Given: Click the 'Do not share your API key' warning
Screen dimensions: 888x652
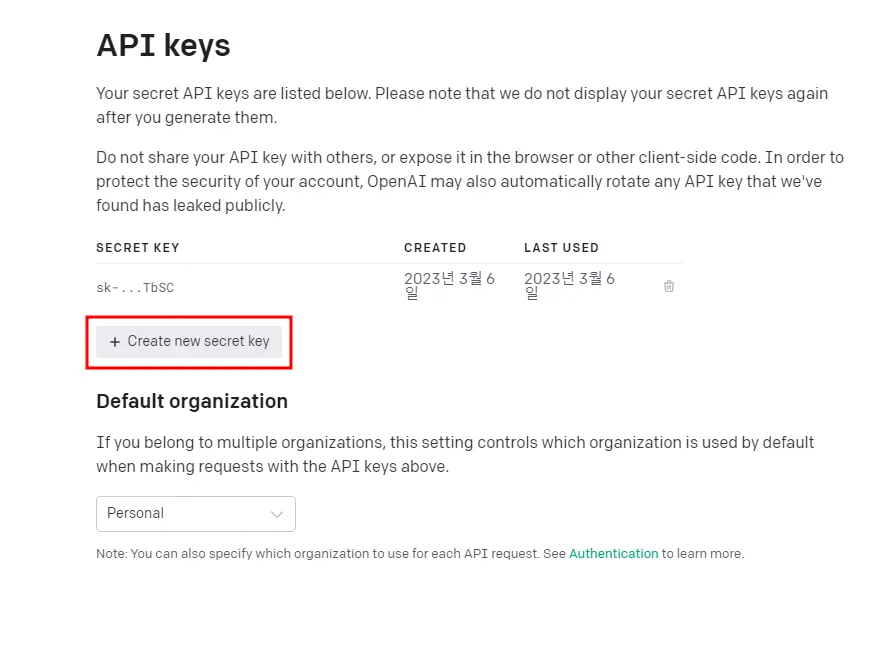Looking at the screenshot, I should (469, 181).
